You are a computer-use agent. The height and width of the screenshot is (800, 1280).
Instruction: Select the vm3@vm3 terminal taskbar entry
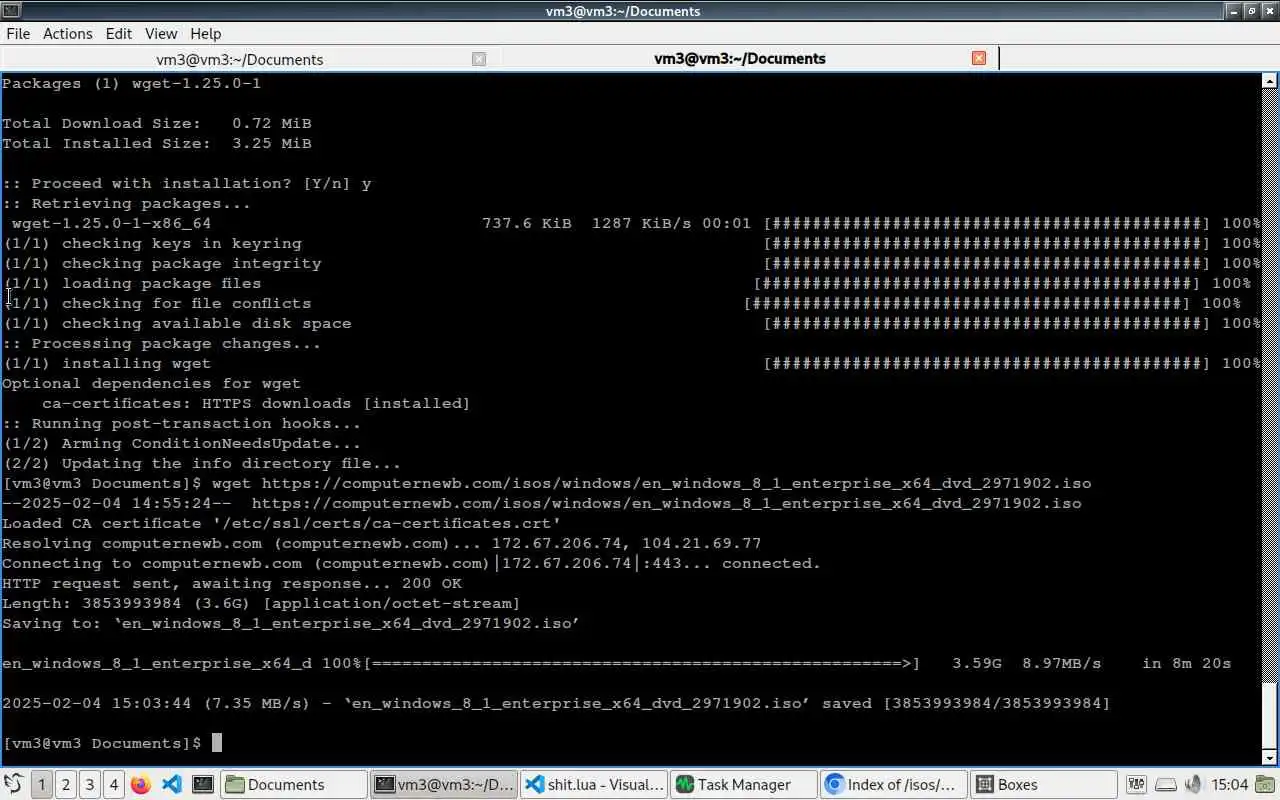[x=444, y=784]
